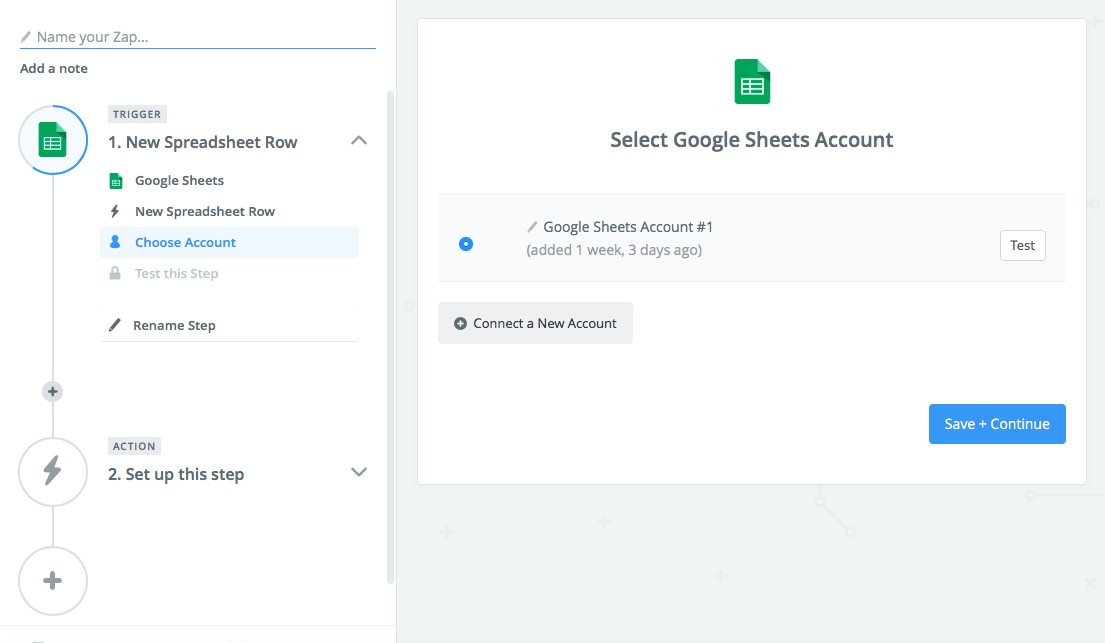
Task: Click the chevron next to 2. Set up this step
Action: point(358,472)
